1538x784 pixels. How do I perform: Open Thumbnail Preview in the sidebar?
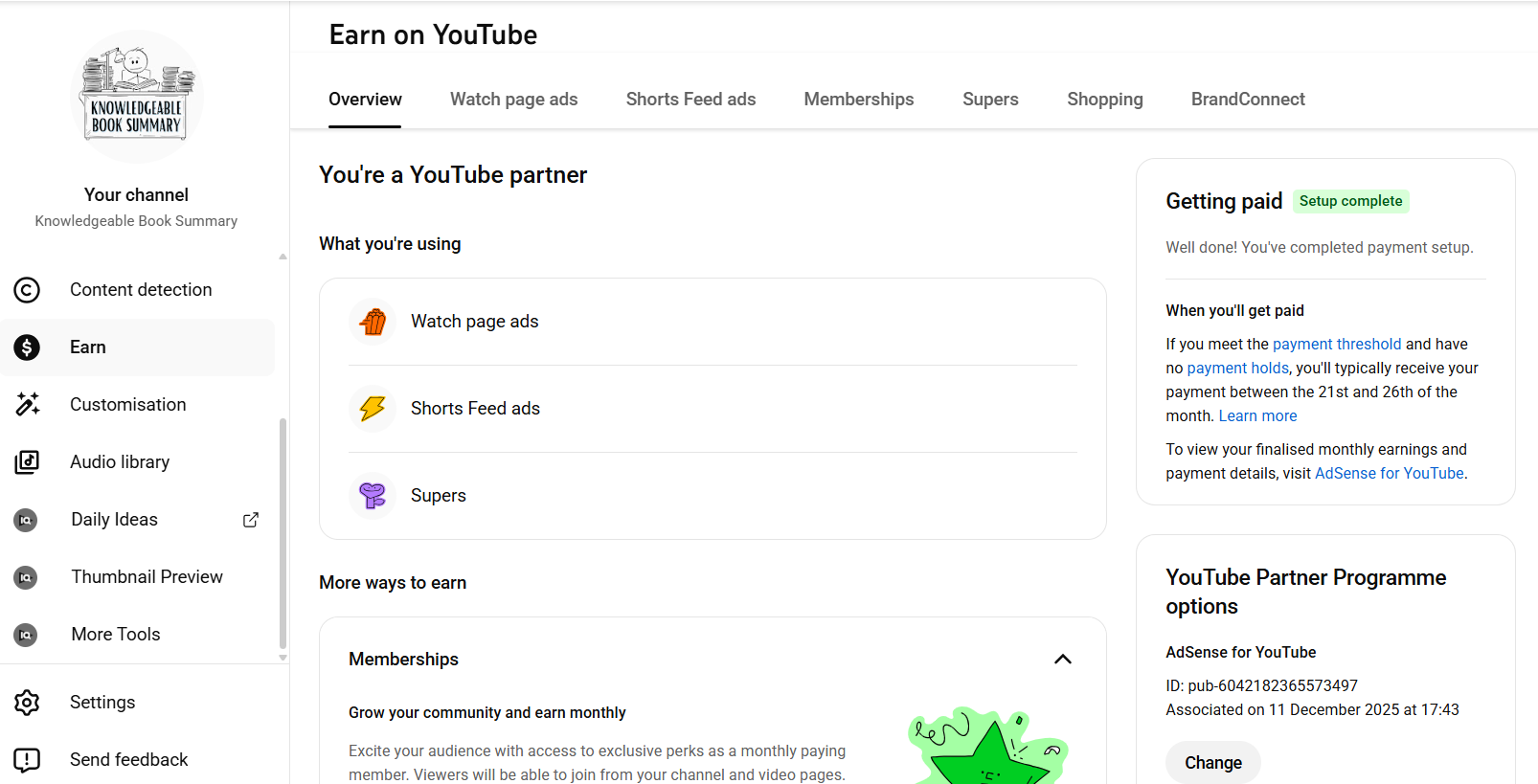coord(147,577)
